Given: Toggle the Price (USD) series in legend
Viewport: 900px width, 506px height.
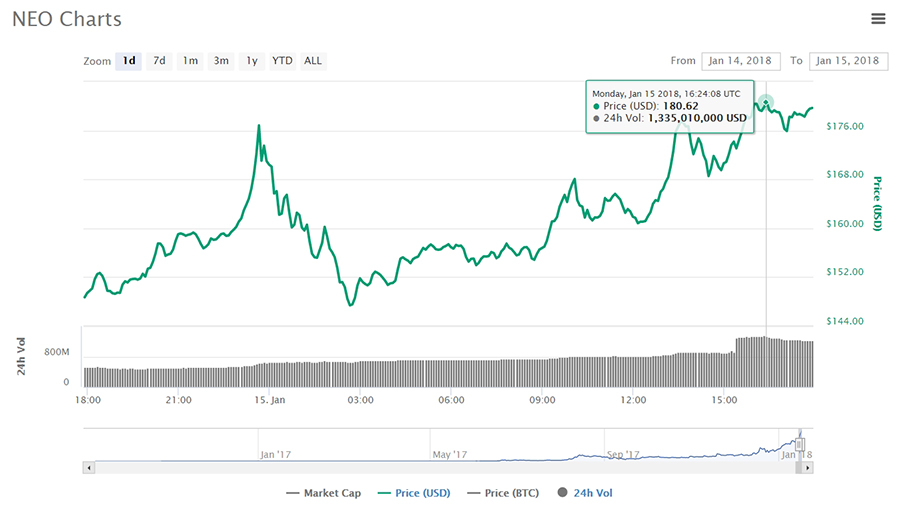Looking at the screenshot, I should (414, 493).
